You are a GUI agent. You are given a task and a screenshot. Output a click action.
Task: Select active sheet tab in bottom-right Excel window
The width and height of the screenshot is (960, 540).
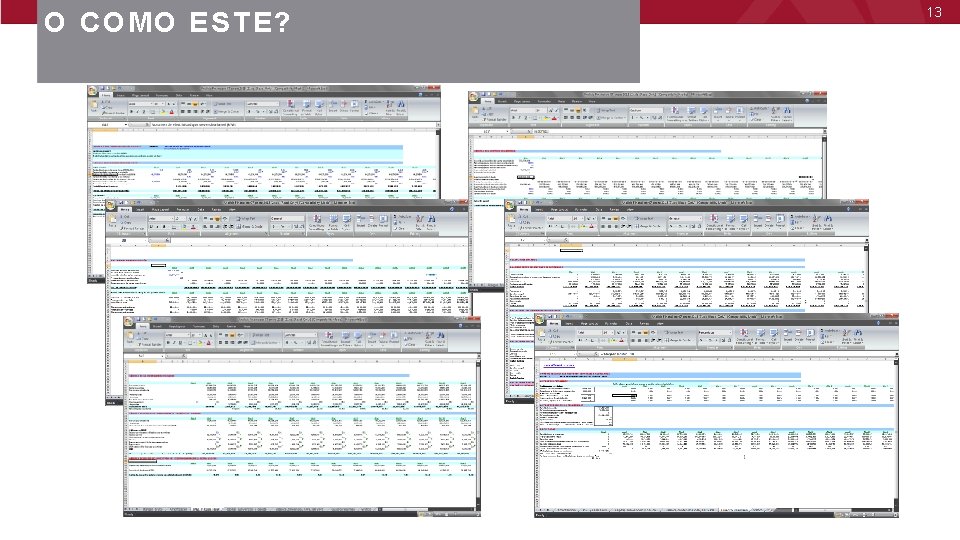pyautogui.click(x=734, y=510)
